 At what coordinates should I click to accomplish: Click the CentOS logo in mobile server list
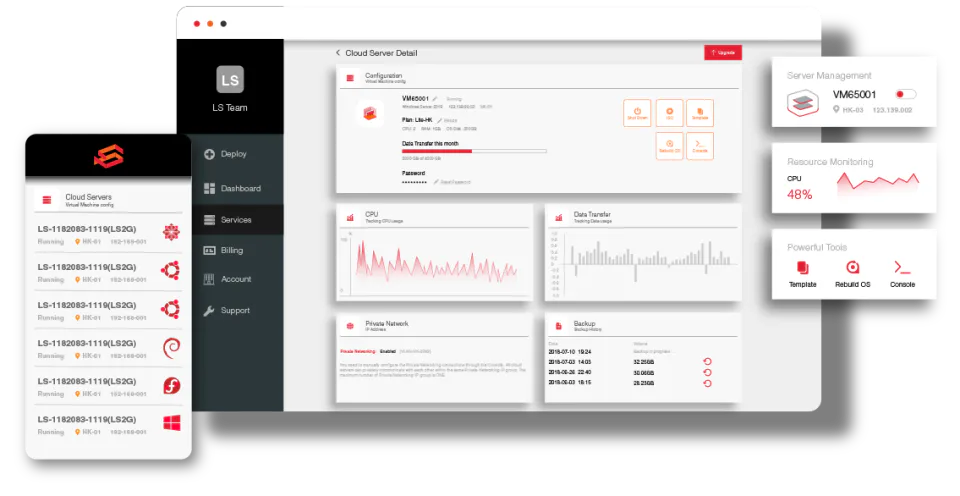pos(171,232)
